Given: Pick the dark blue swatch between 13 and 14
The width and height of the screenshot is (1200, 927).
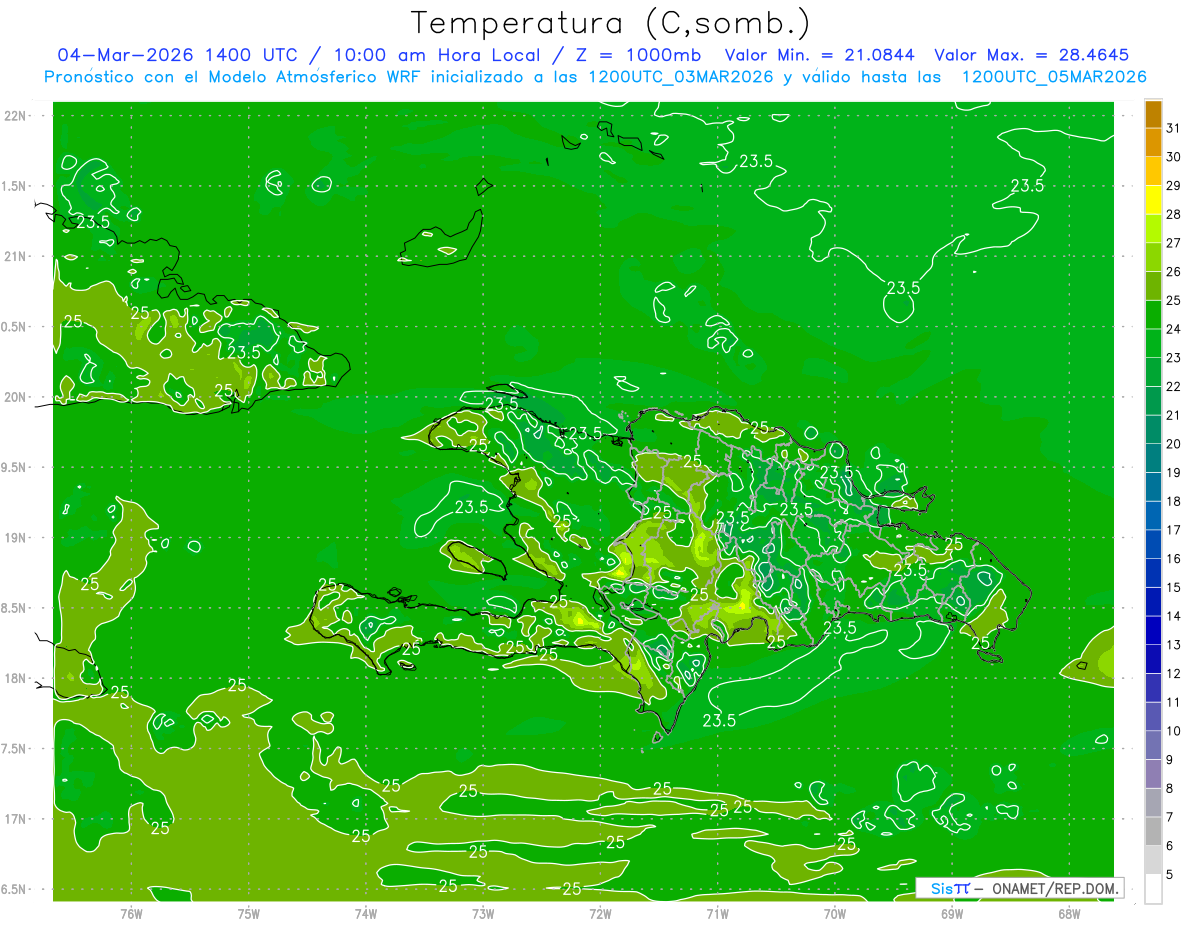Looking at the screenshot, I should [1153, 631].
